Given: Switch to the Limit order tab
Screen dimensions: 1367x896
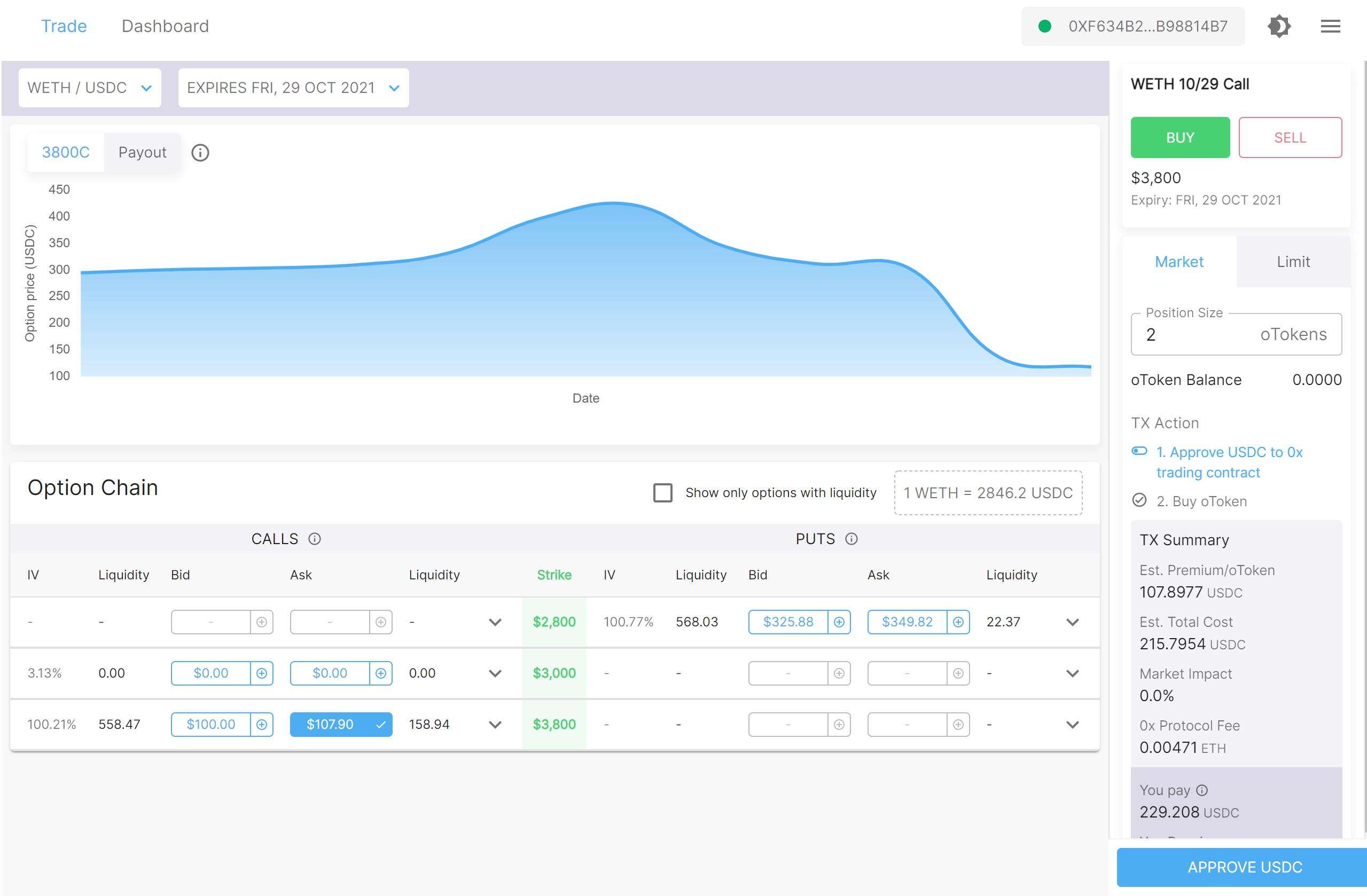Looking at the screenshot, I should pyautogui.click(x=1292, y=262).
